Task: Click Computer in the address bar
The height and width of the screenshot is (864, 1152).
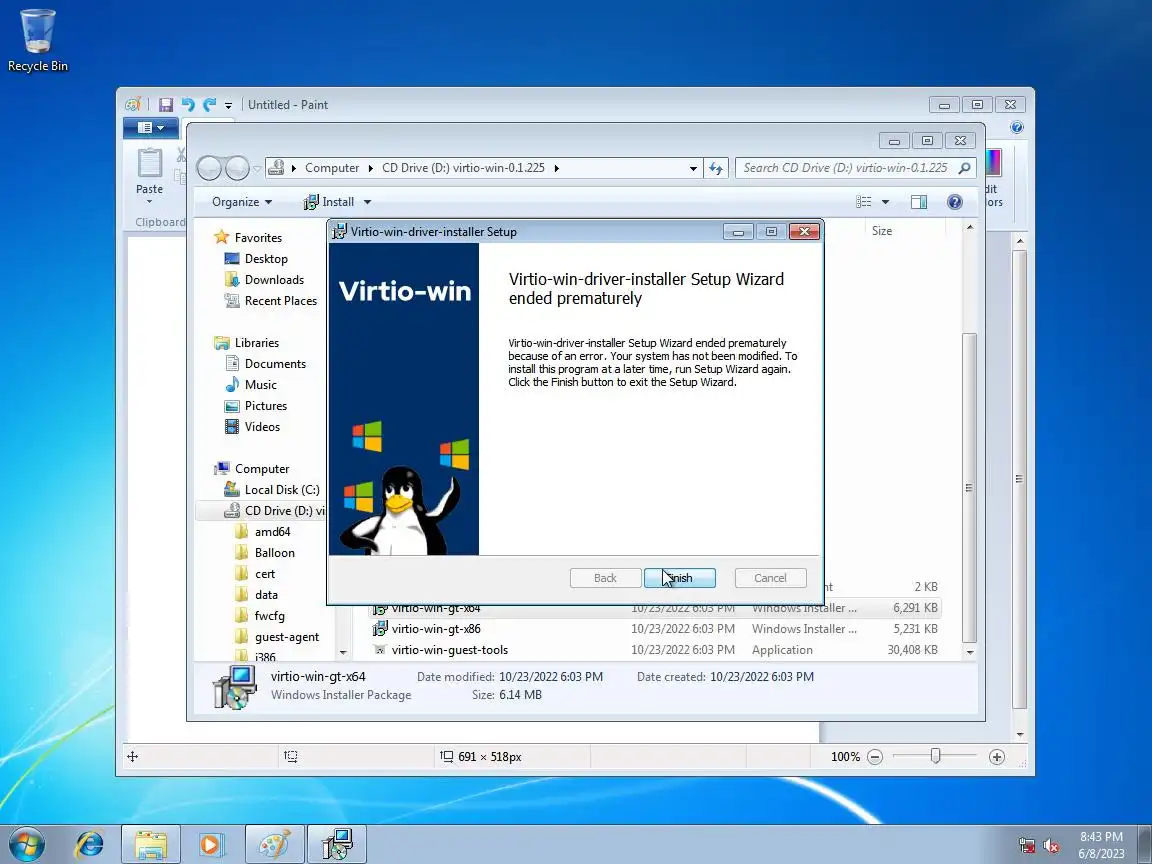Action: (332, 168)
